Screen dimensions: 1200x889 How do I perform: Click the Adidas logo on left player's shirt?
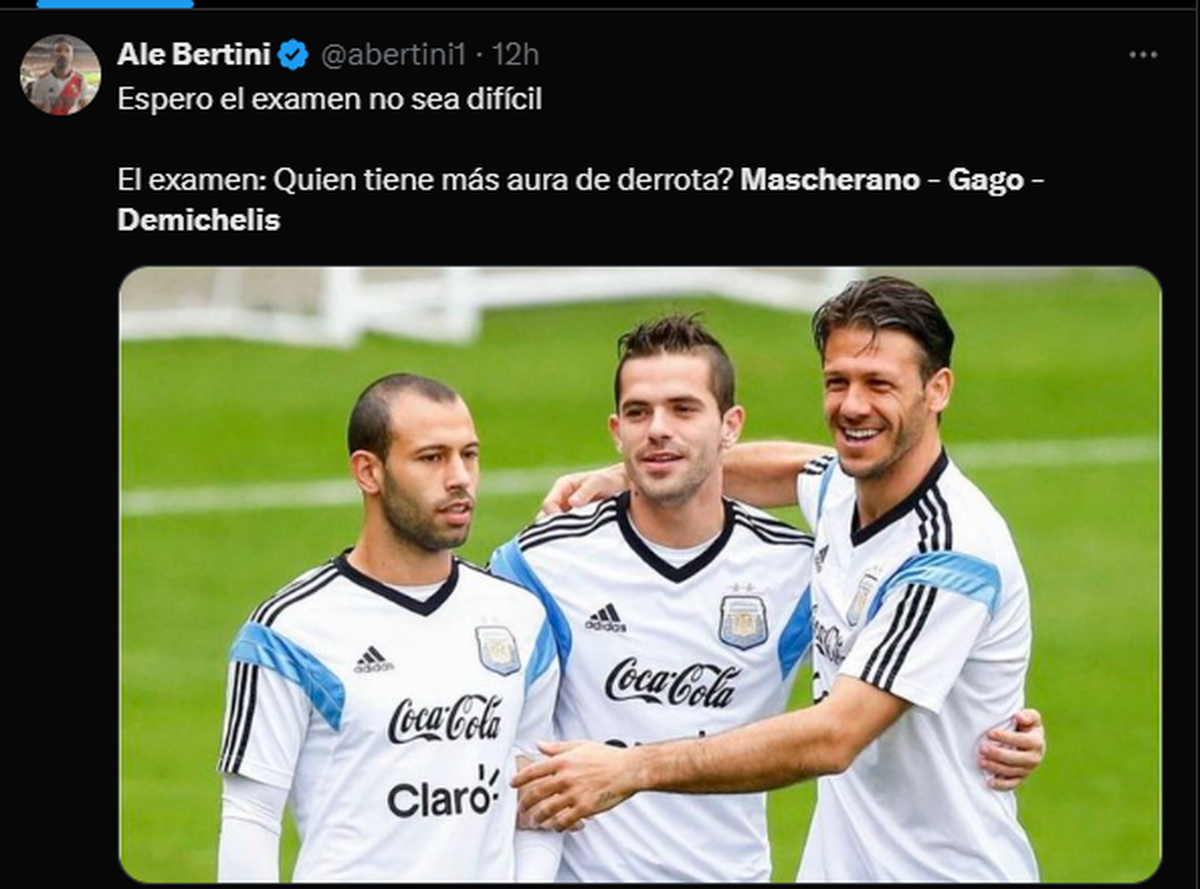[373, 659]
